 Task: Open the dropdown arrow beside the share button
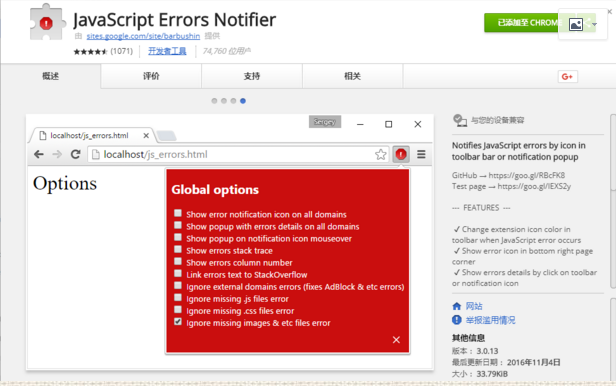click(x=595, y=24)
